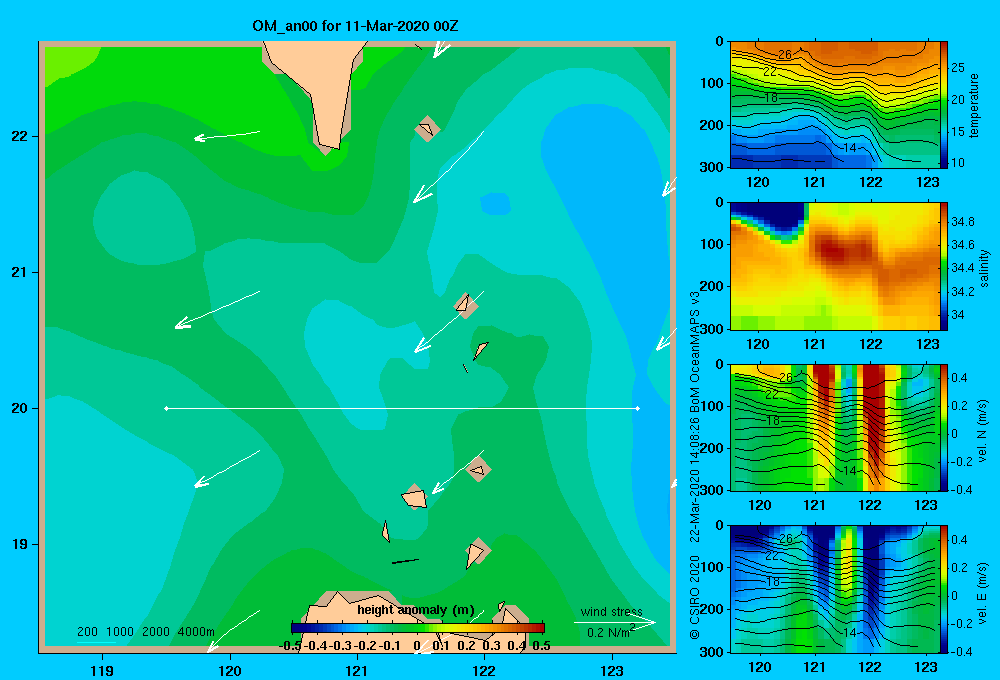Click the 300 depth label of the salinity panel
This screenshot has height=680, width=1000.
coord(712,329)
